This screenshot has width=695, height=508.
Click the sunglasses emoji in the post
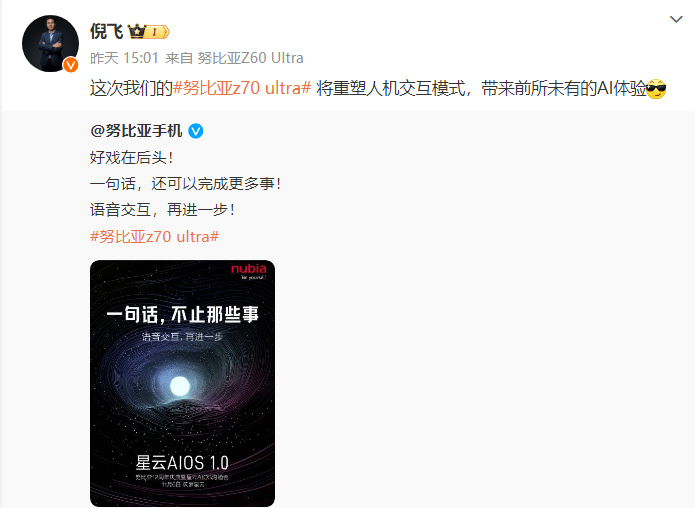(x=656, y=89)
